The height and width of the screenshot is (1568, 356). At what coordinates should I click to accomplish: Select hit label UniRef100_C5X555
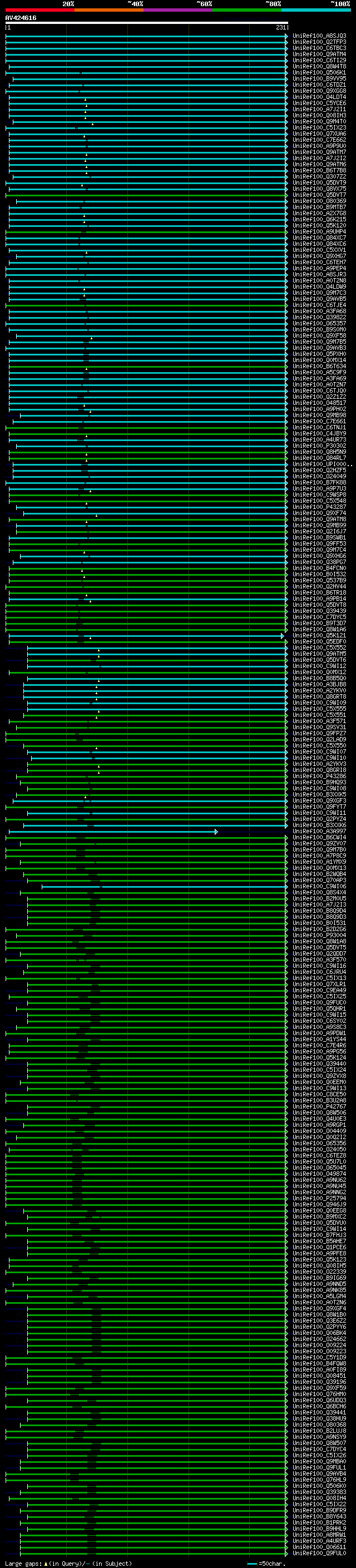[319, 709]
